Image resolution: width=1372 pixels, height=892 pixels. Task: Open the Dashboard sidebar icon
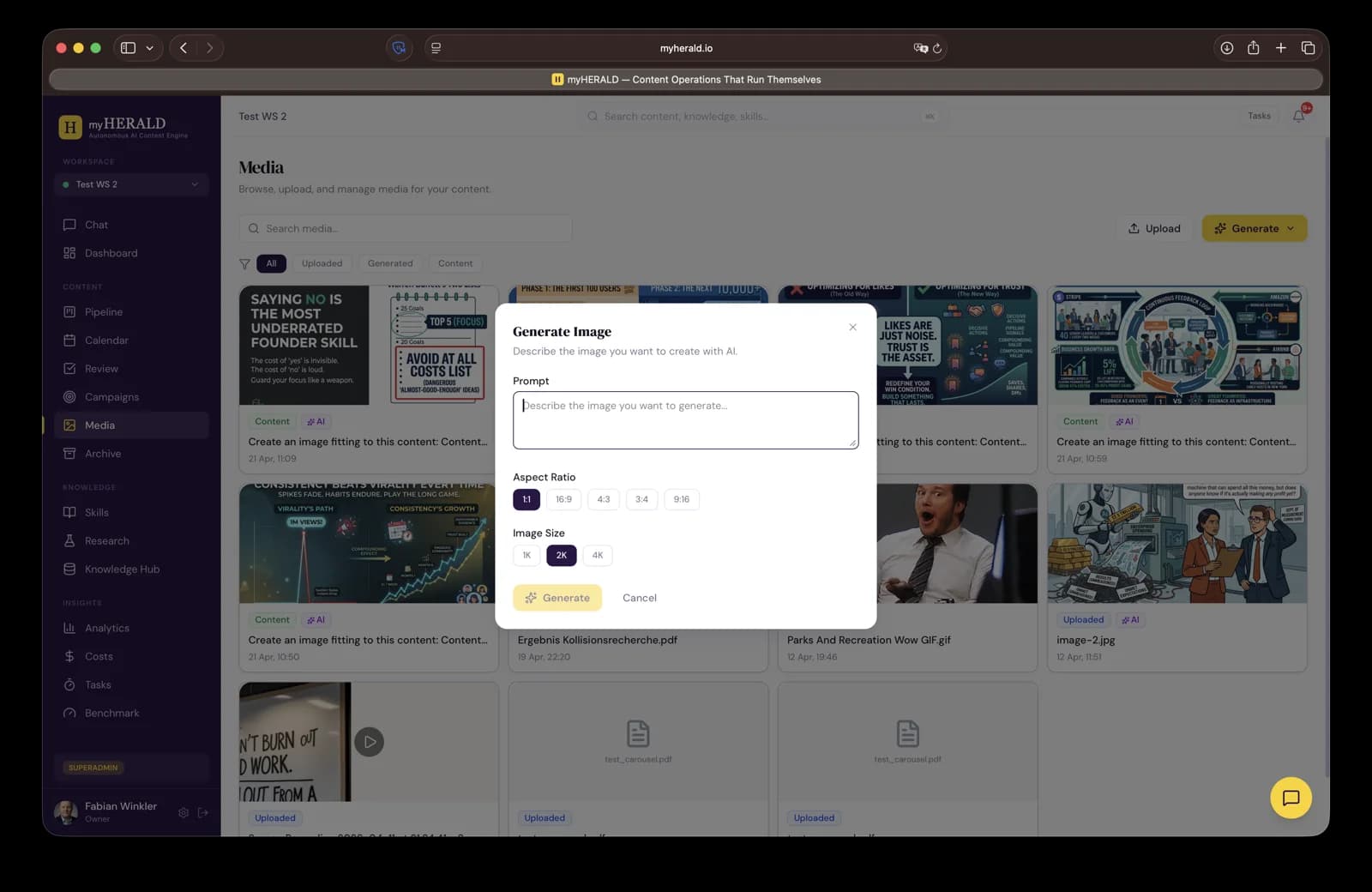[x=69, y=253]
